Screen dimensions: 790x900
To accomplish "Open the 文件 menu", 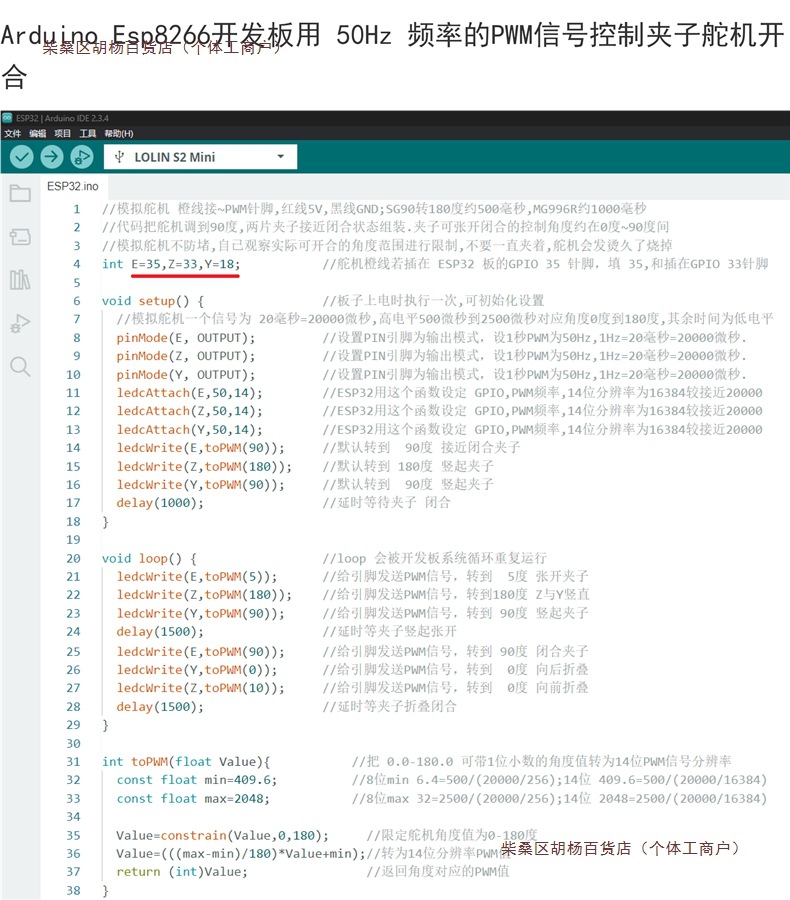I will point(13,134).
